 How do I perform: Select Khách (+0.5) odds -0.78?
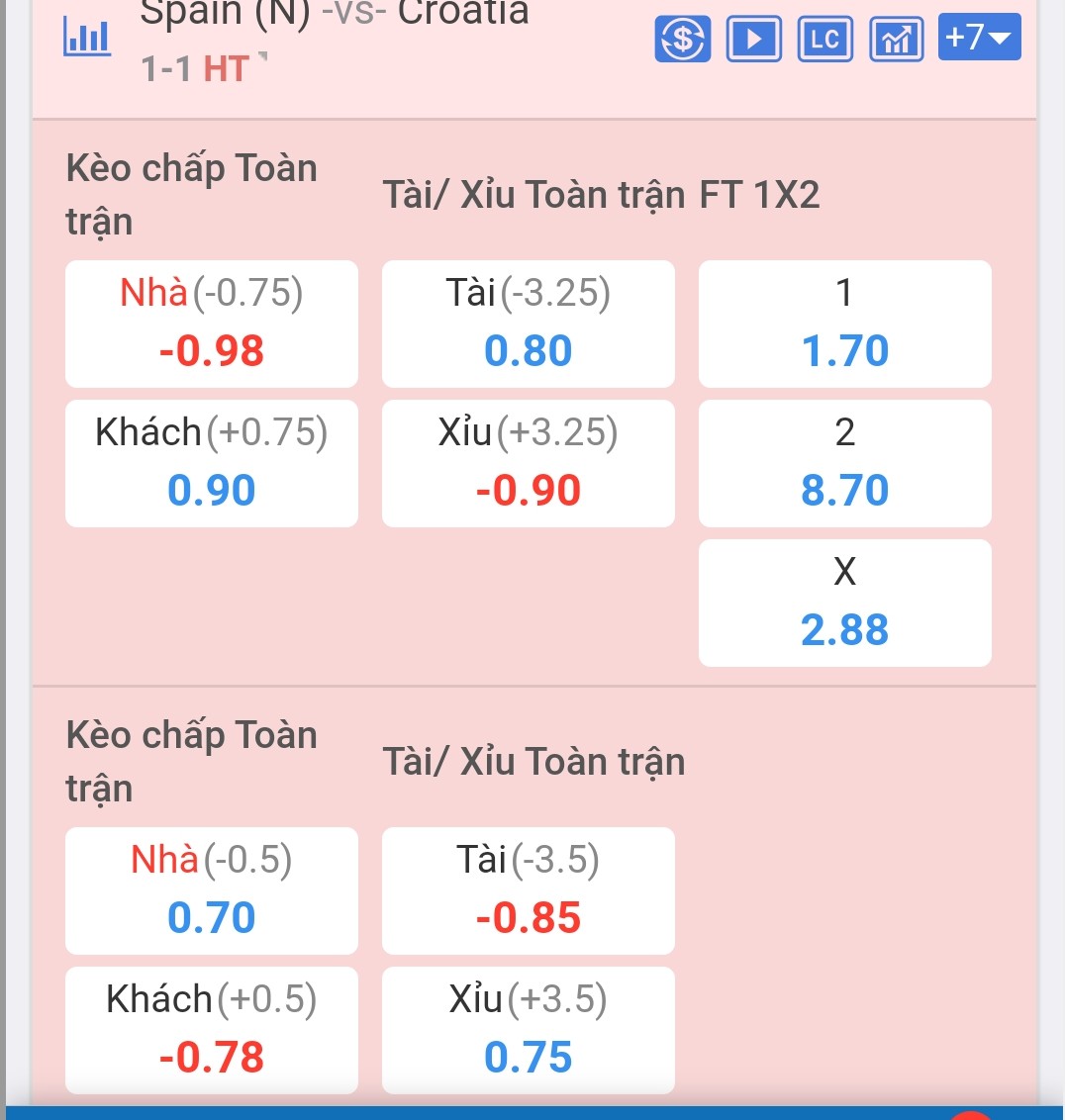coord(212,1030)
